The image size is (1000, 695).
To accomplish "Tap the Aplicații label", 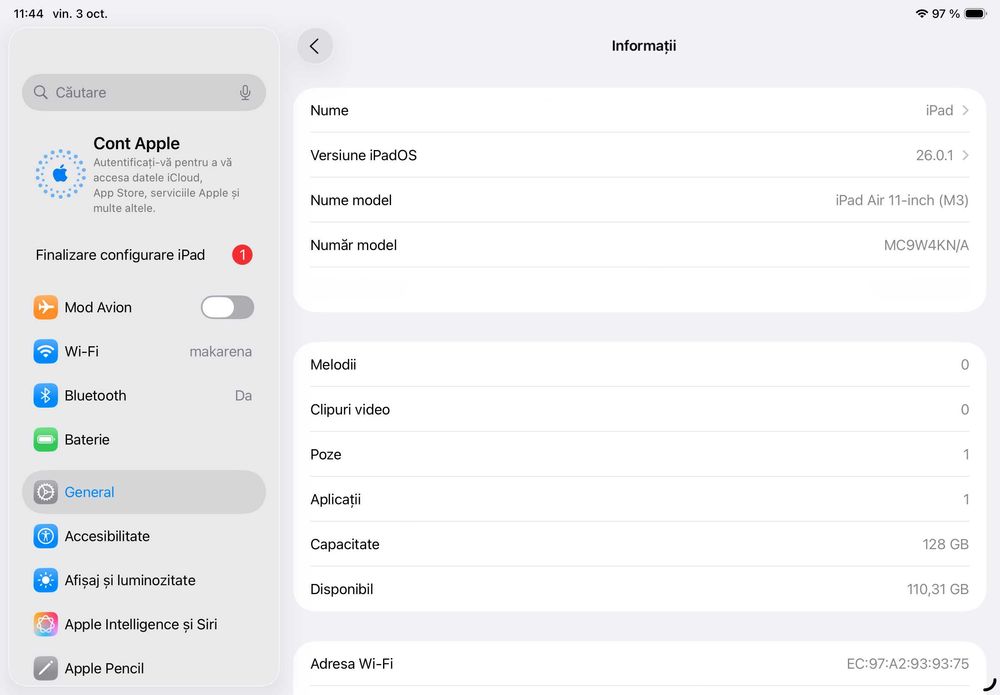I will click(335, 499).
